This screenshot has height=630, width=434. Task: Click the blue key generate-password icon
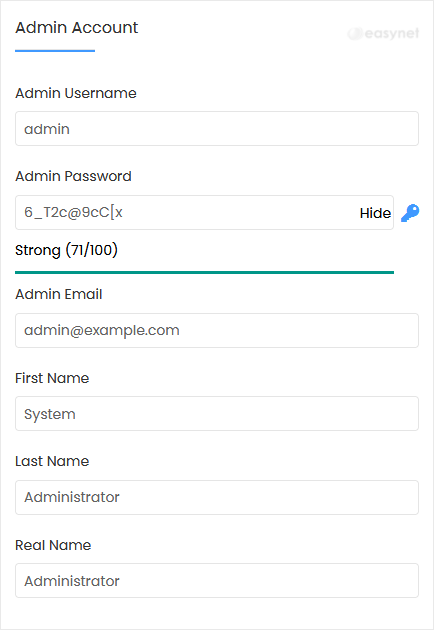410,213
